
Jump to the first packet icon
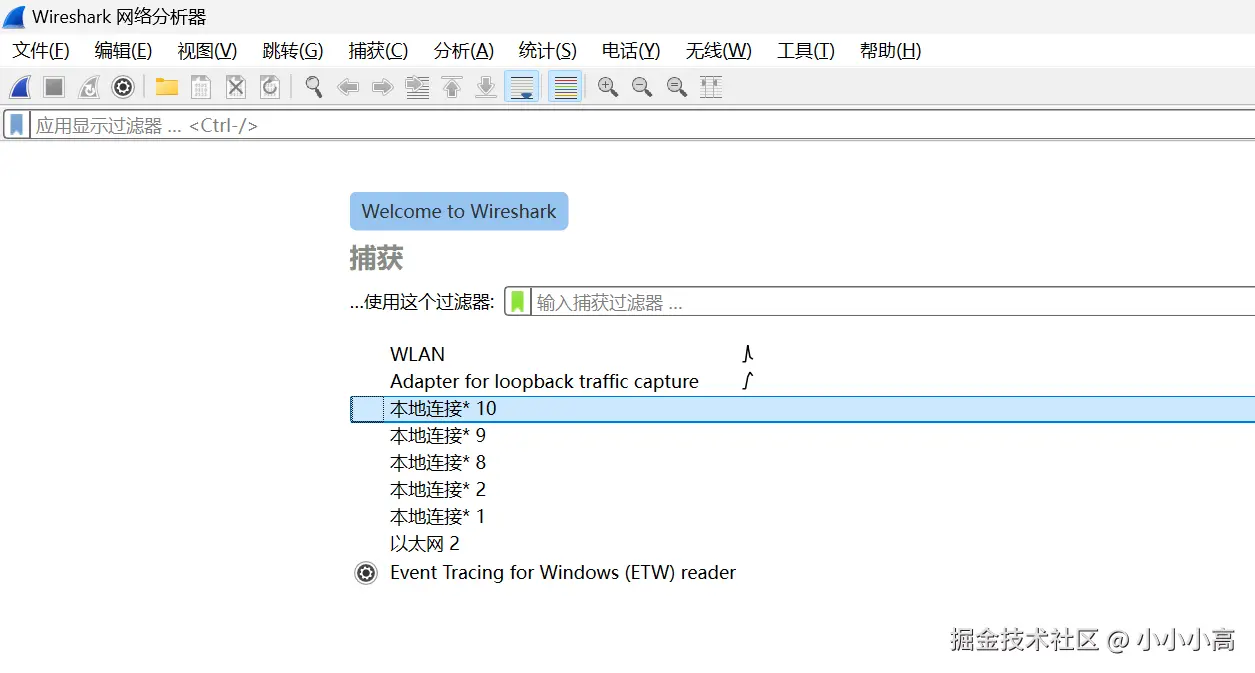452,88
